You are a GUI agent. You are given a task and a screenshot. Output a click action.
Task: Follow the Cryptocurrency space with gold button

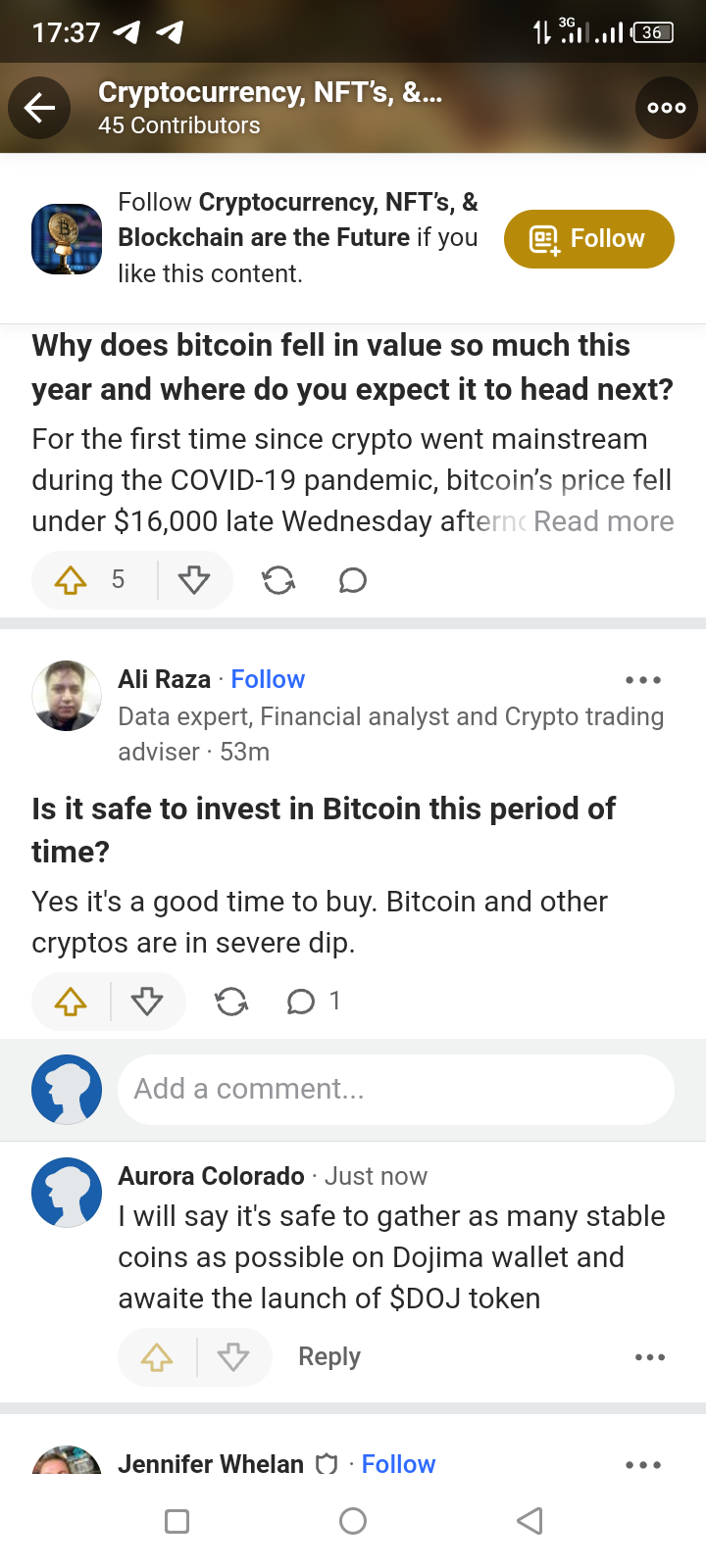pyautogui.click(x=588, y=239)
